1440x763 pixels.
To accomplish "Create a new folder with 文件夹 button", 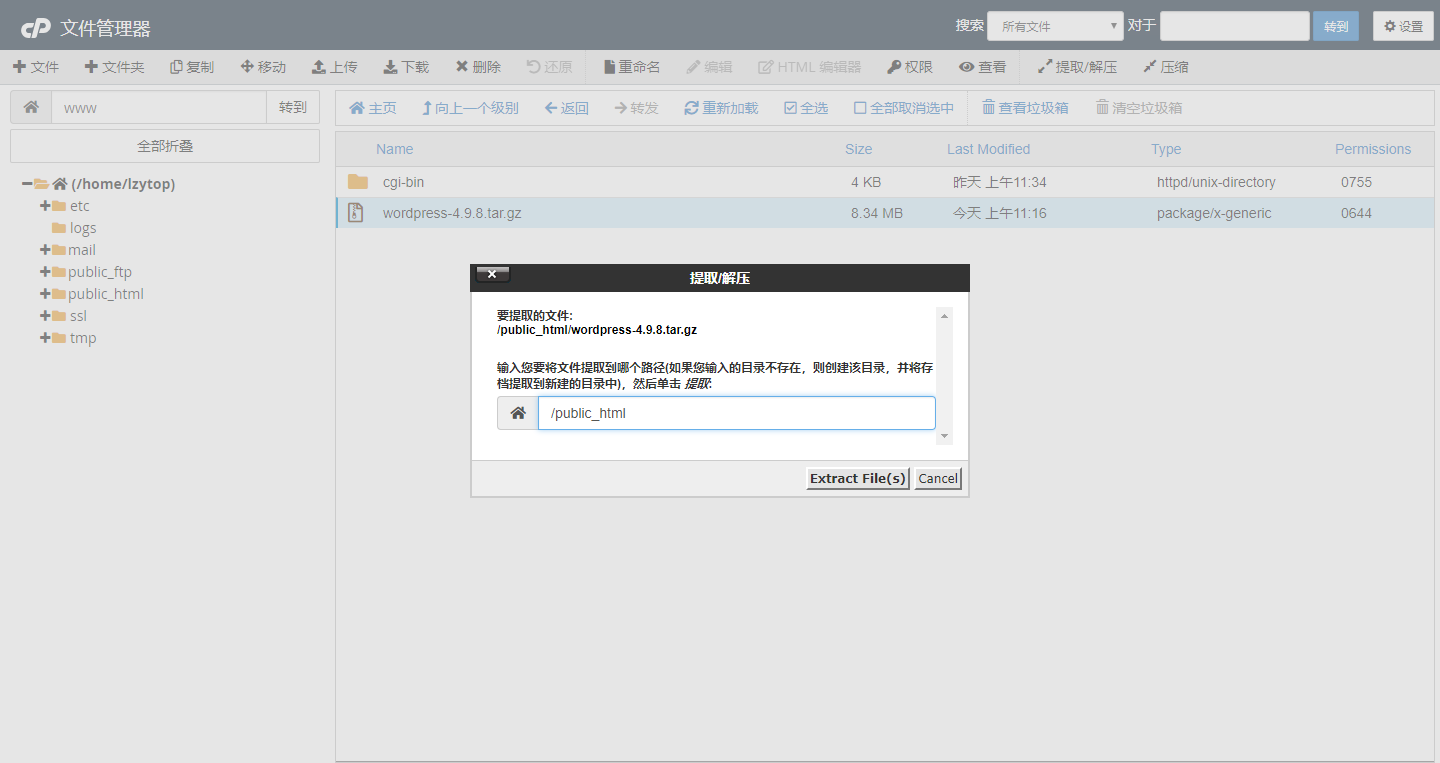I will pos(114,67).
